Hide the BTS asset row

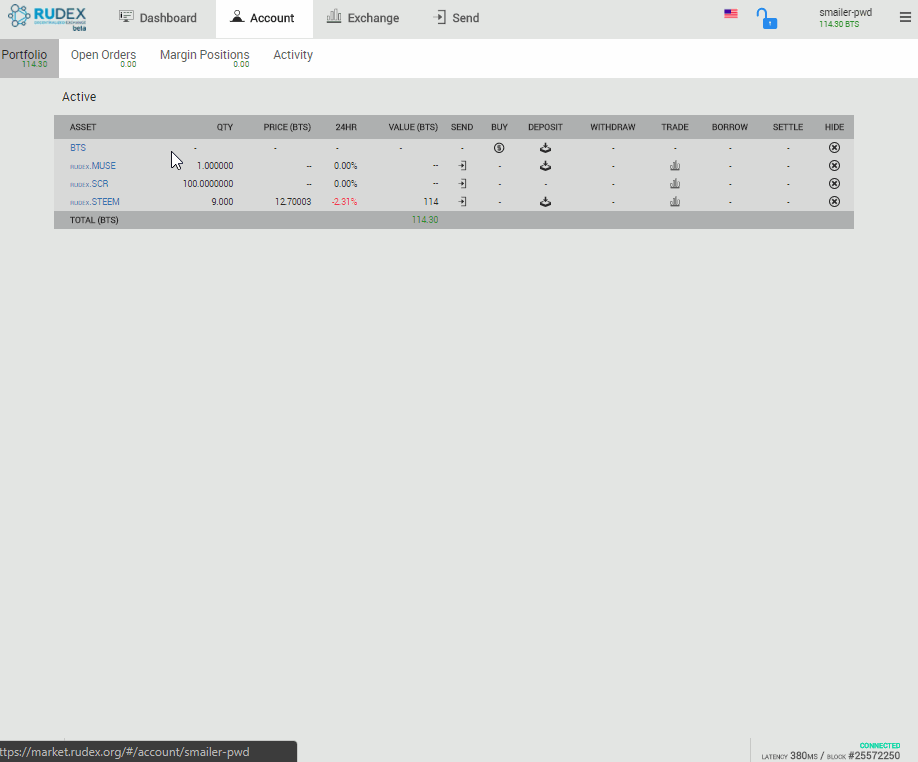[834, 148]
